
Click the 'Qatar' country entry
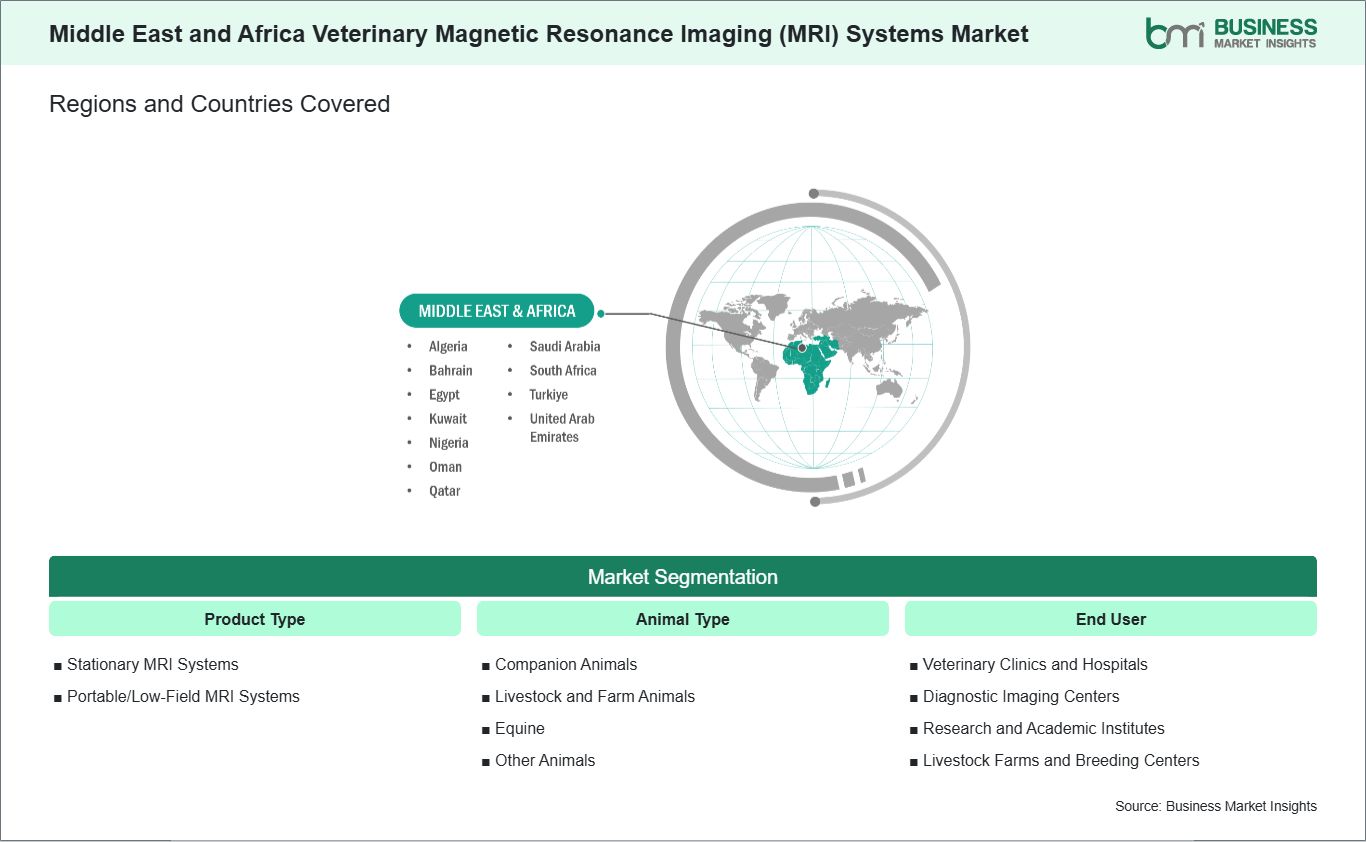coord(445,491)
